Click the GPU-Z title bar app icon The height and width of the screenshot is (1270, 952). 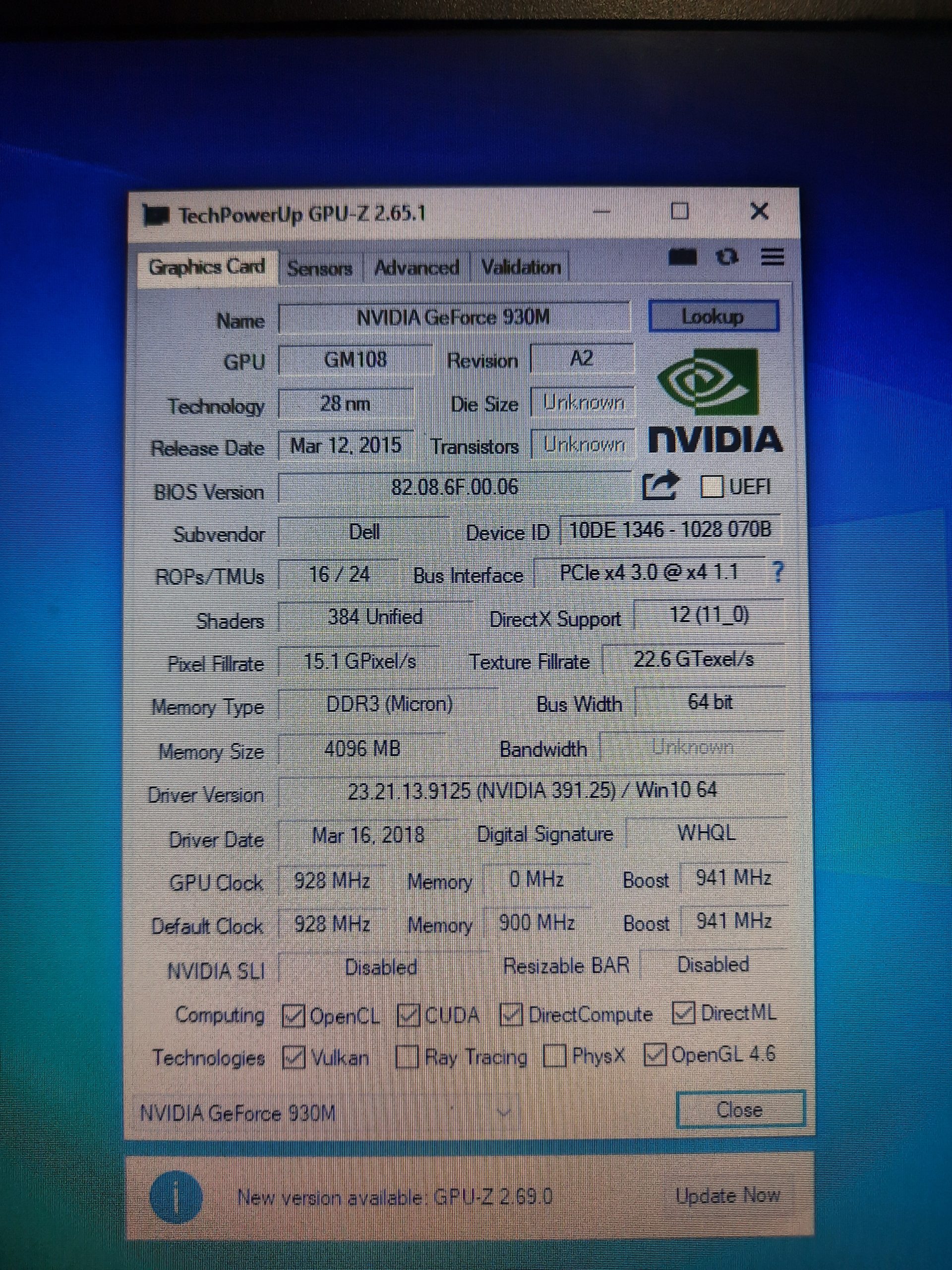(156, 215)
